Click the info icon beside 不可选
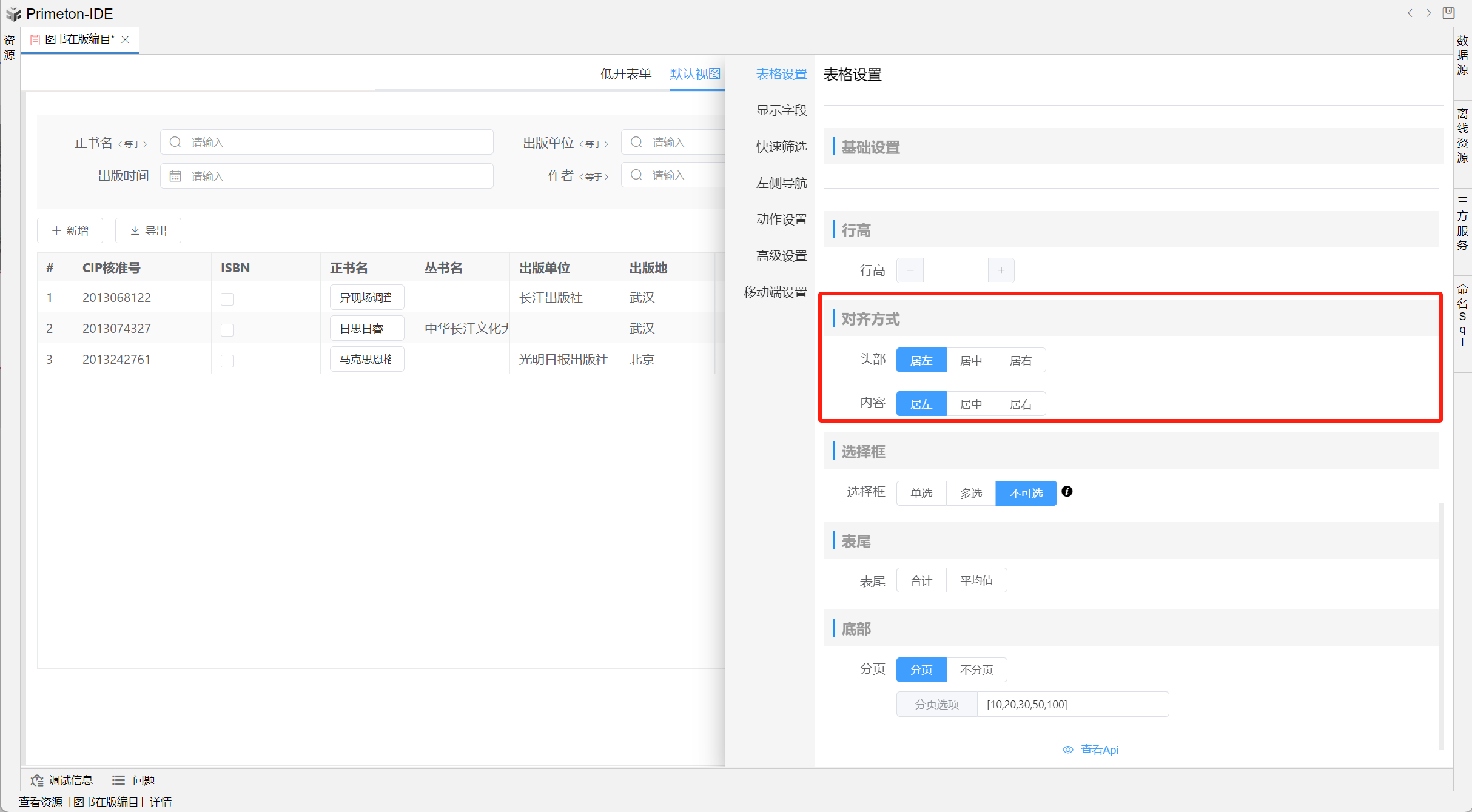 [x=1067, y=492]
